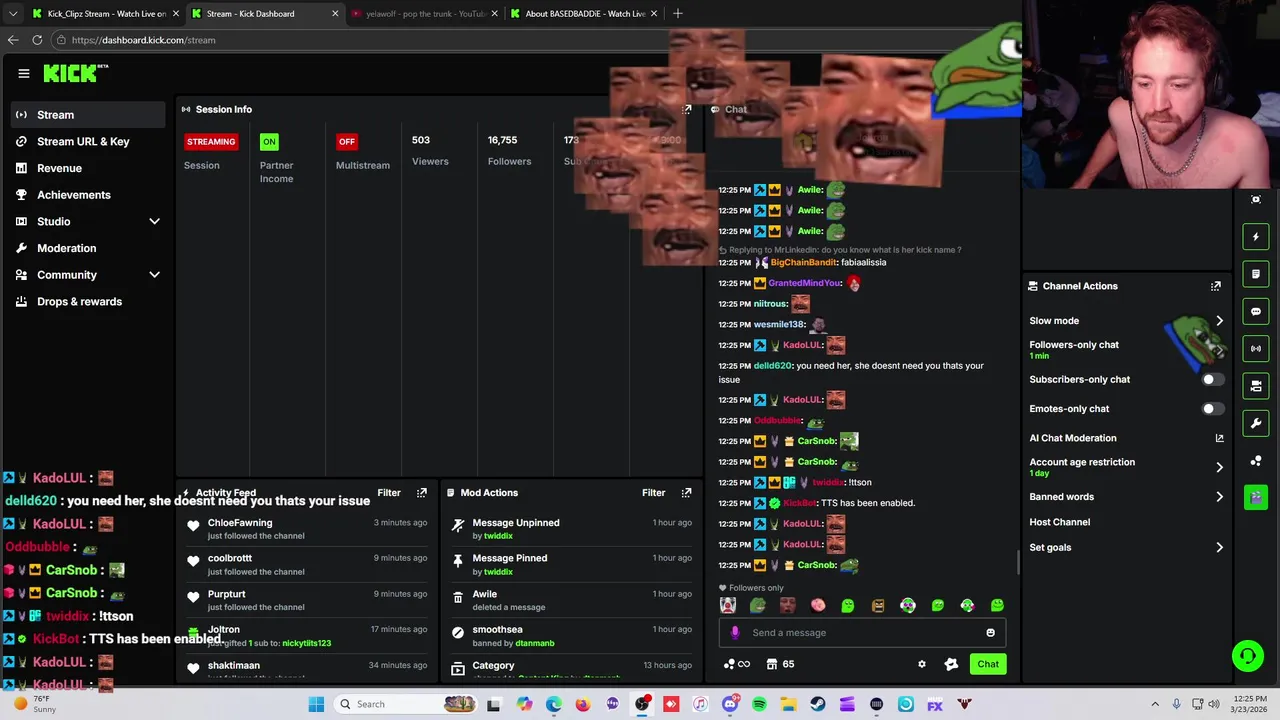1280x720 pixels.
Task: Open Spotify from the taskbar
Action: pos(759,704)
